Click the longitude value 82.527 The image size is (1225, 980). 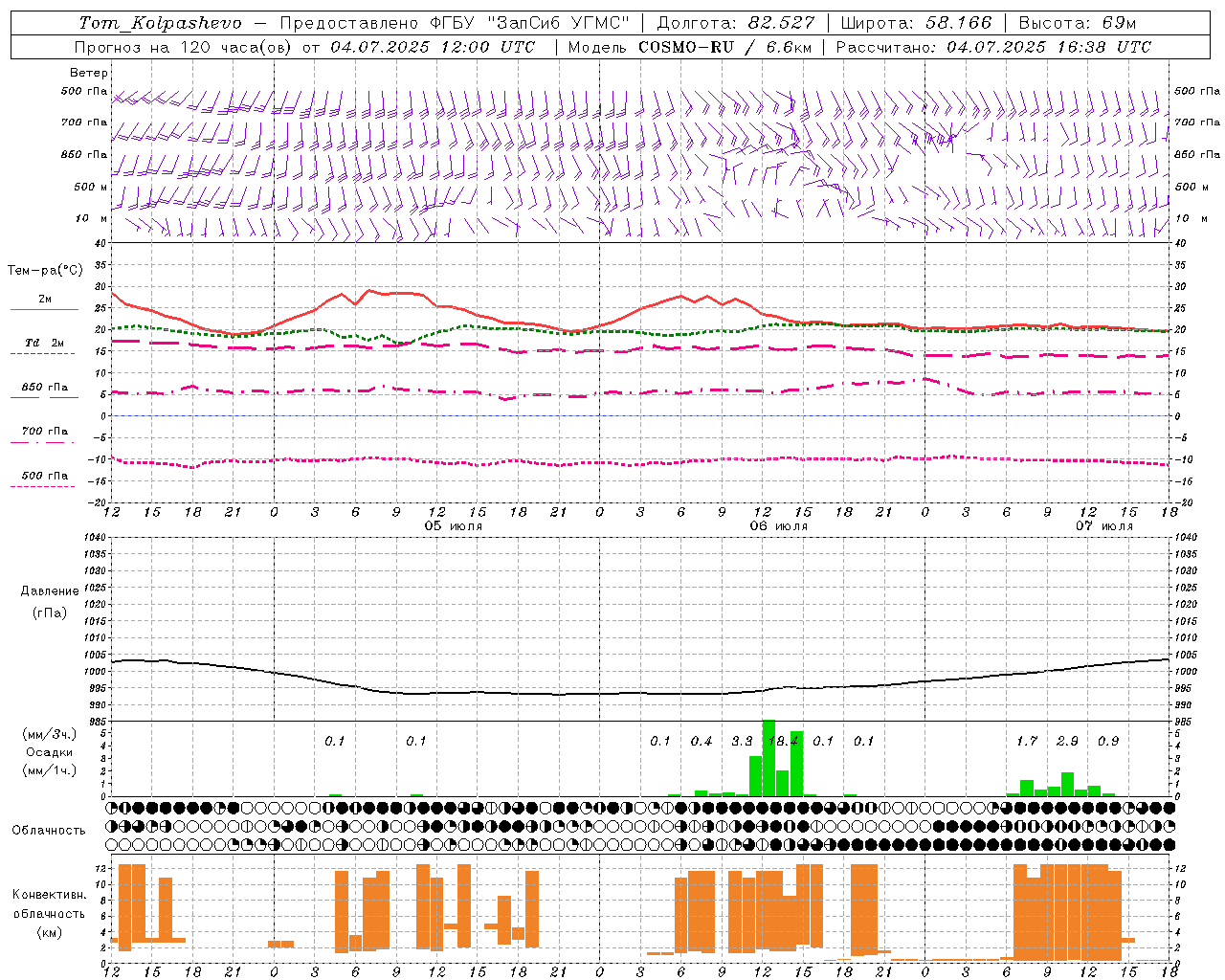(x=782, y=23)
